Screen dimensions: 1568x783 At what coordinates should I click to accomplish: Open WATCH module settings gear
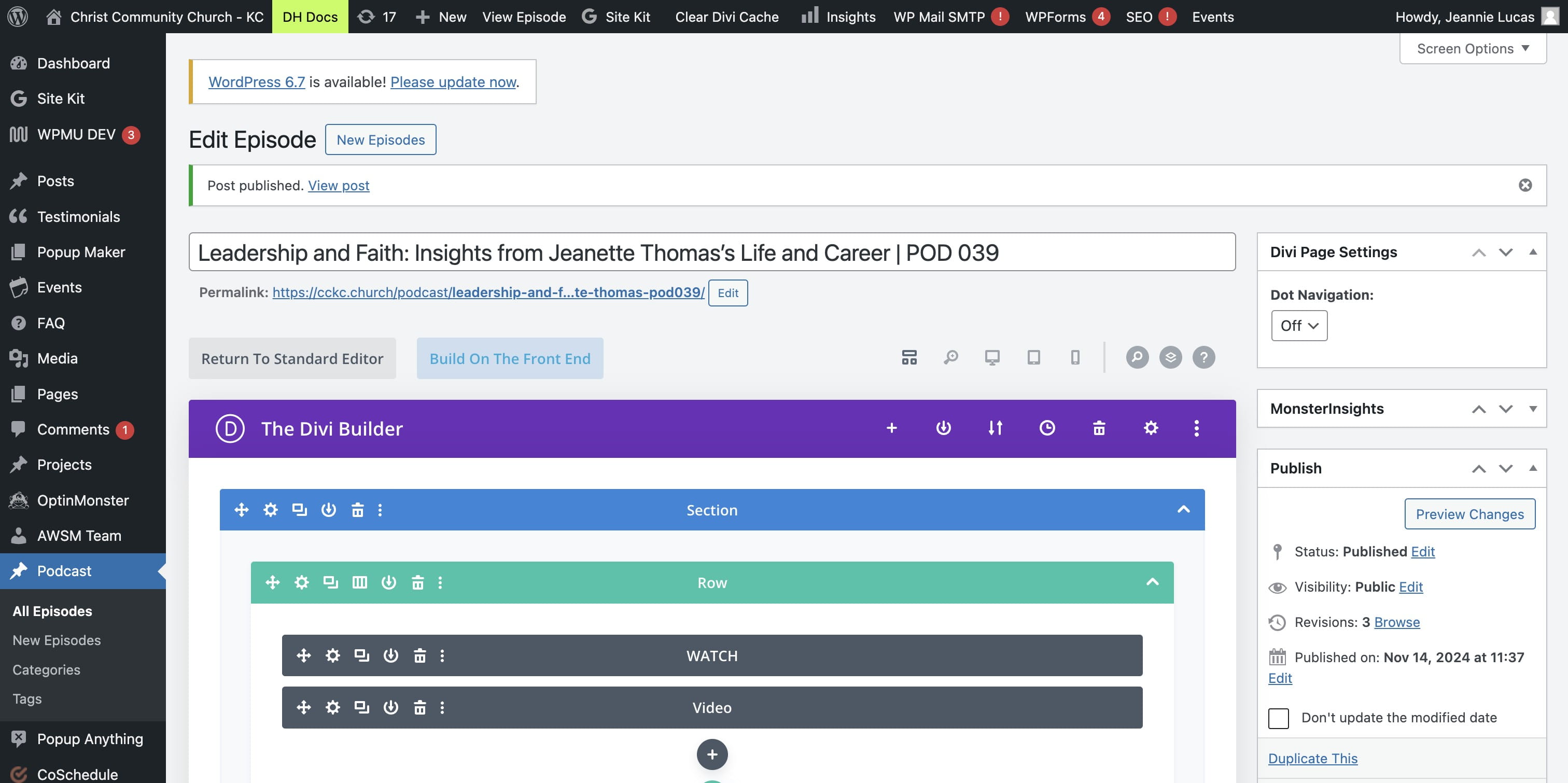332,656
